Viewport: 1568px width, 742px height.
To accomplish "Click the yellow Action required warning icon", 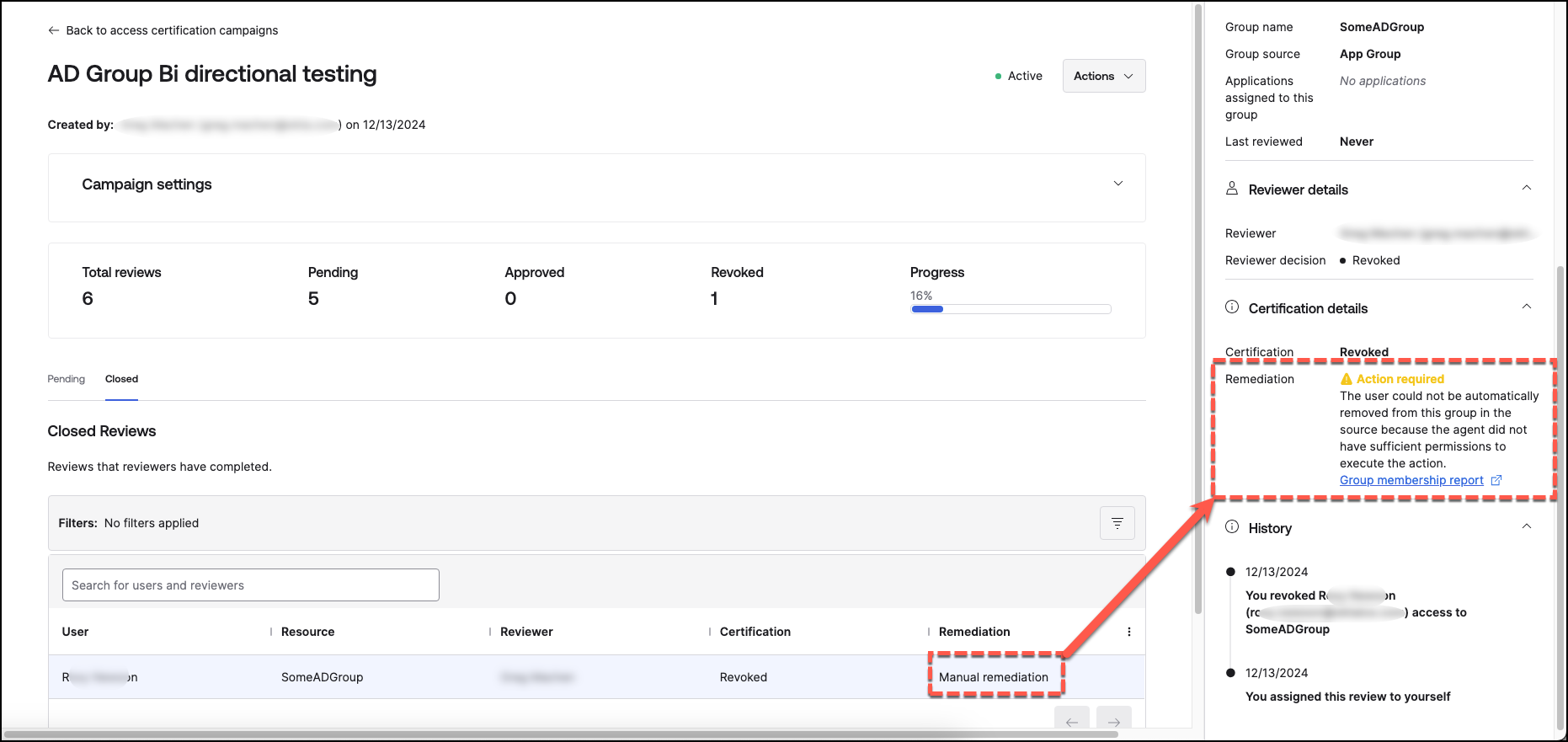I will (x=1346, y=379).
